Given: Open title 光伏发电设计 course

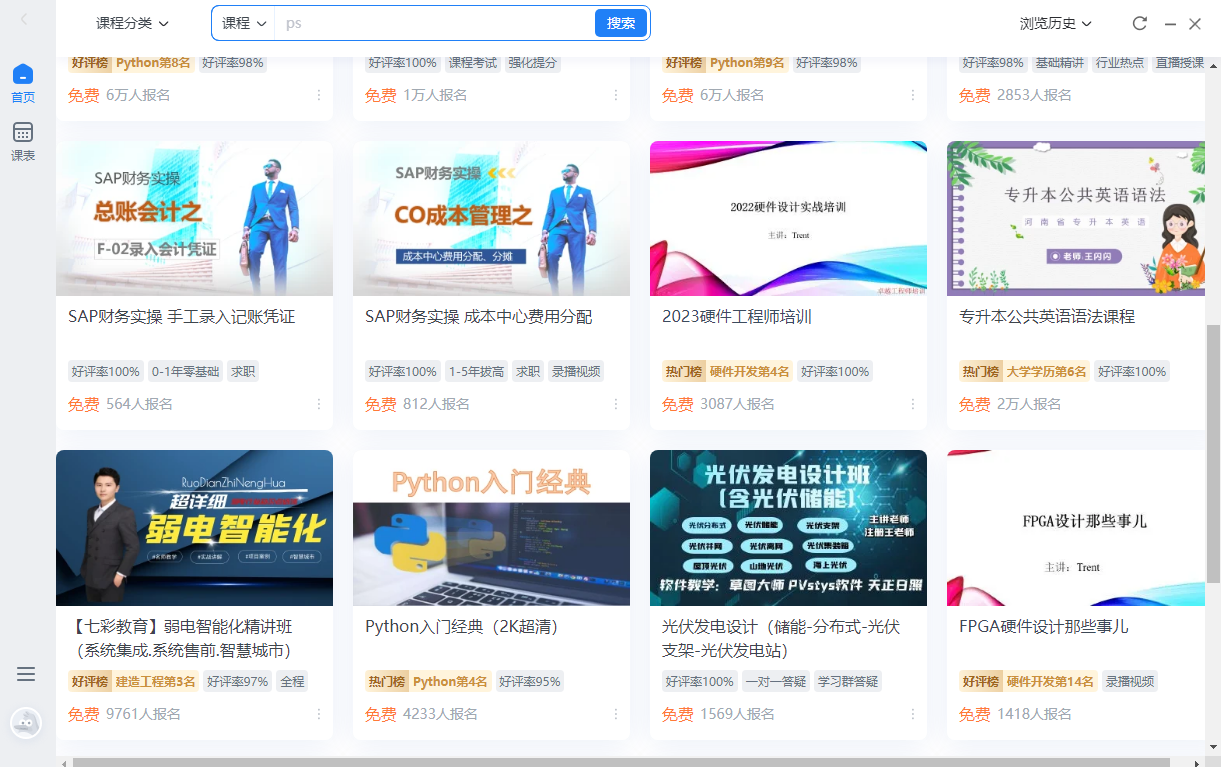Looking at the screenshot, I should pyautogui.click(x=781, y=638).
